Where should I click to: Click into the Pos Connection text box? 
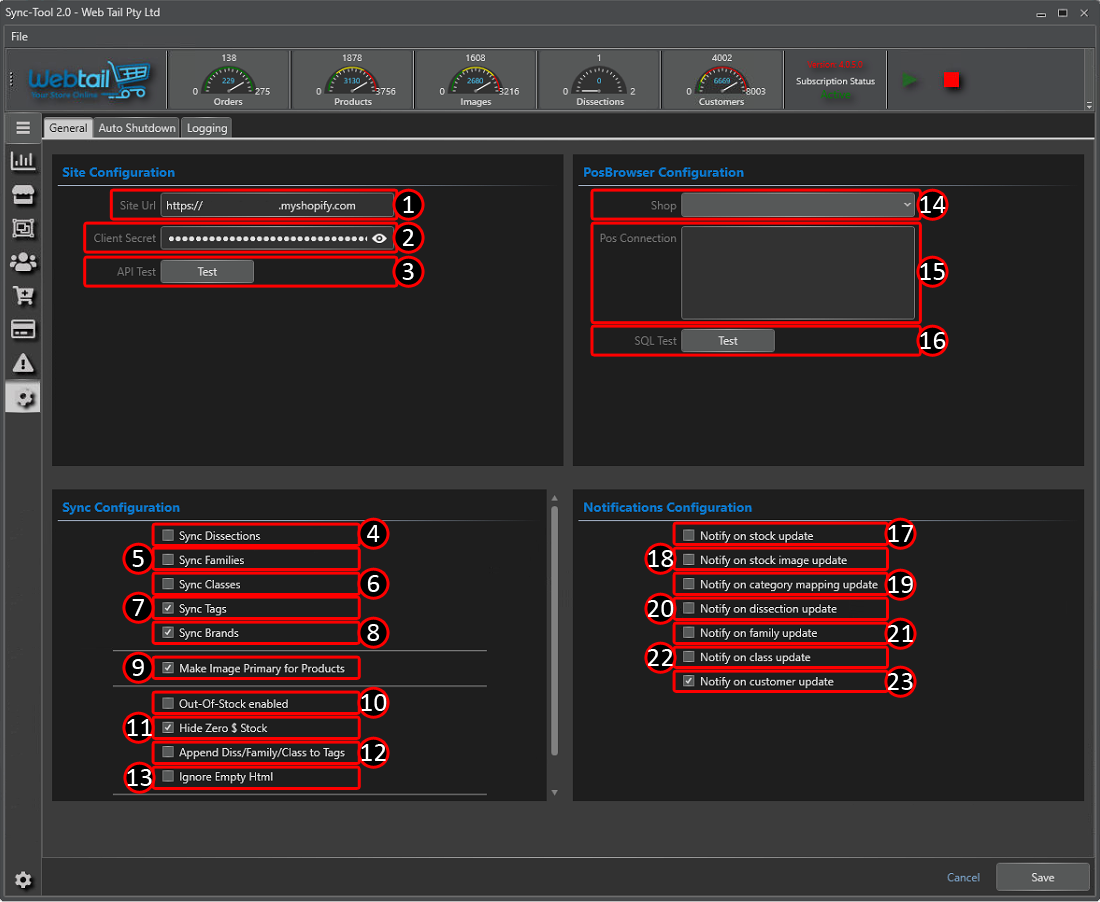click(x=798, y=272)
